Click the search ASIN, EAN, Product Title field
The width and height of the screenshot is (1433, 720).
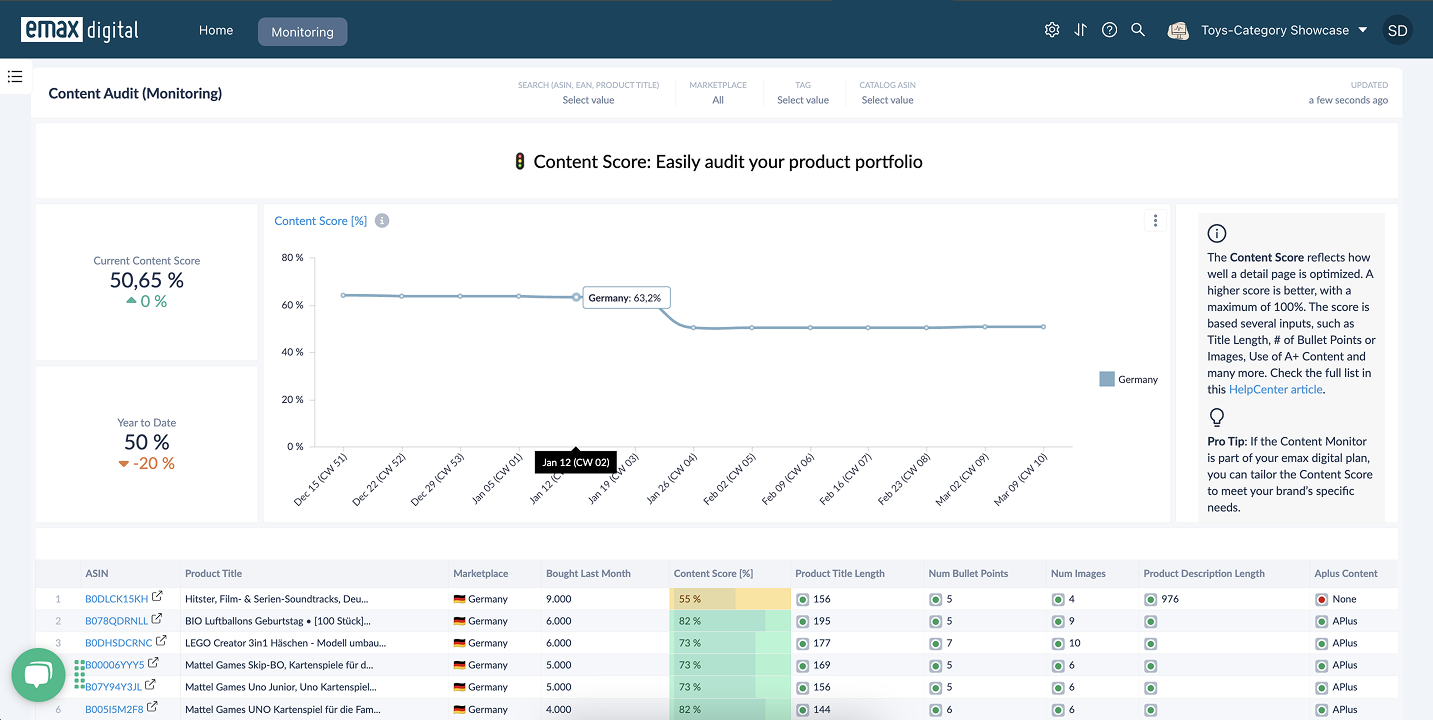588,100
